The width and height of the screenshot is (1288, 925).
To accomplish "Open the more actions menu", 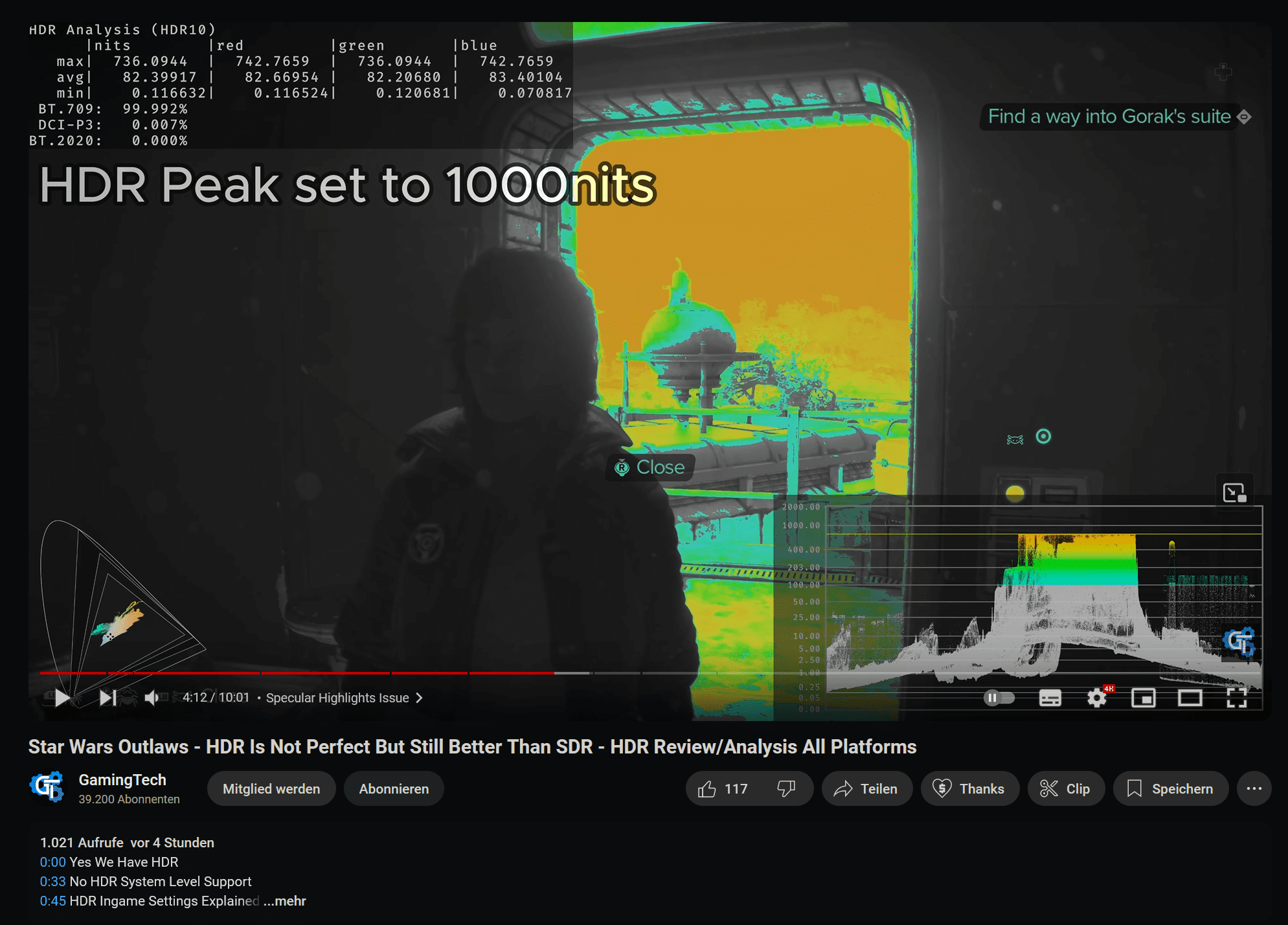I will [1254, 788].
